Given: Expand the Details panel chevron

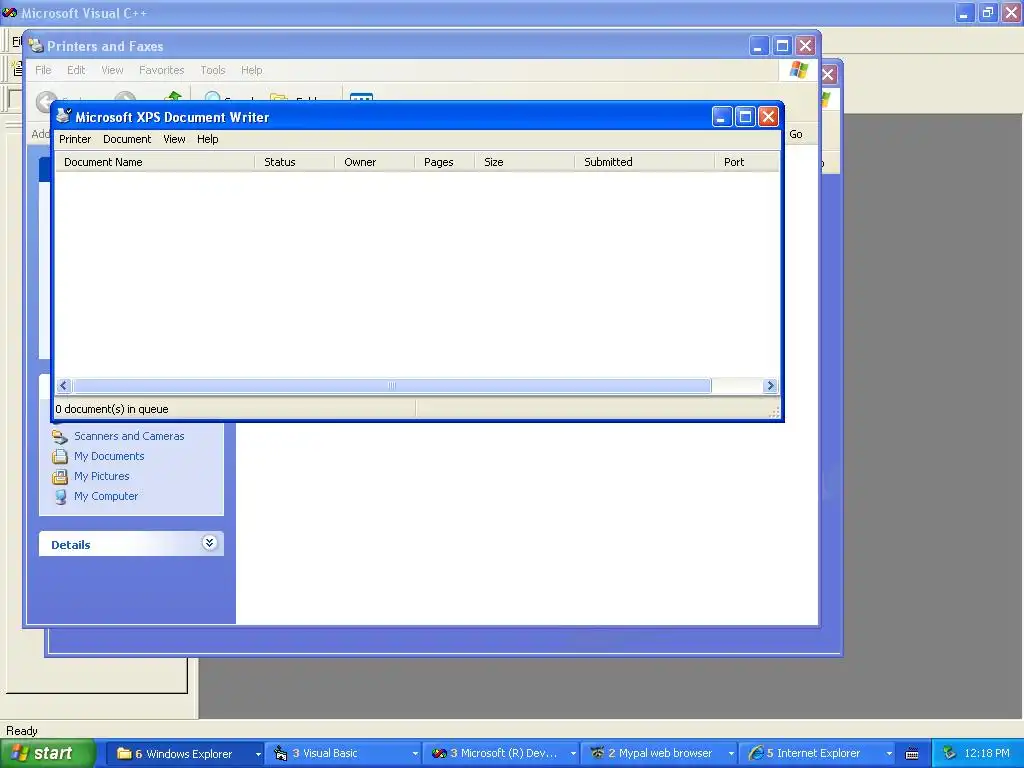Looking at the screenshot, I should pos(209,543).
